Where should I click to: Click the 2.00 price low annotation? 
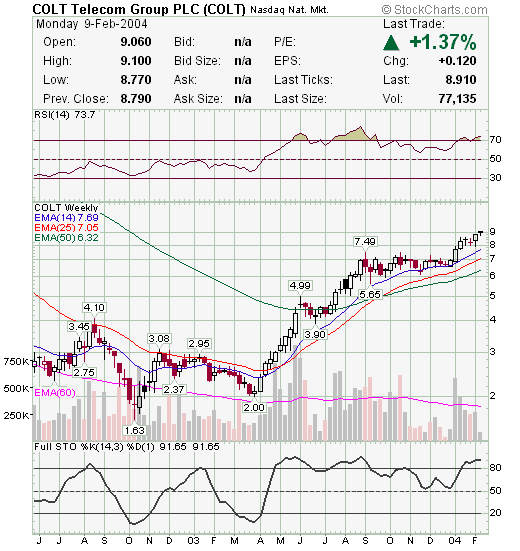point(254,408)
